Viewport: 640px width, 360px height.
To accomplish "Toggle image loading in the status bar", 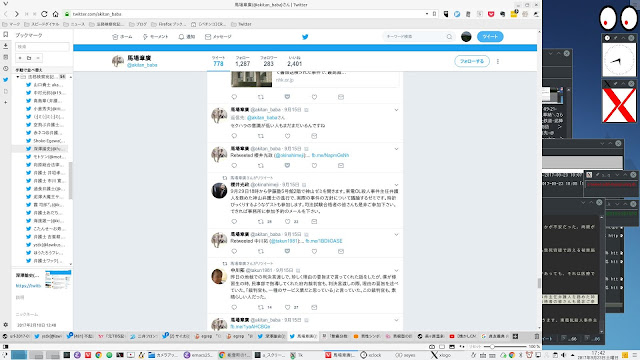I will [x=452, y=347].
